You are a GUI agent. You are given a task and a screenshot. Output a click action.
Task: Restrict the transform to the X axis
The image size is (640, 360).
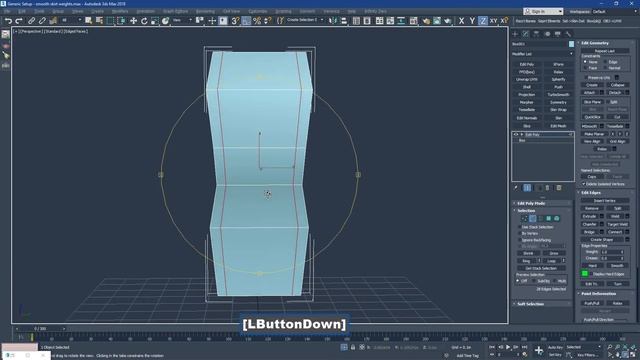pos(461,20)
